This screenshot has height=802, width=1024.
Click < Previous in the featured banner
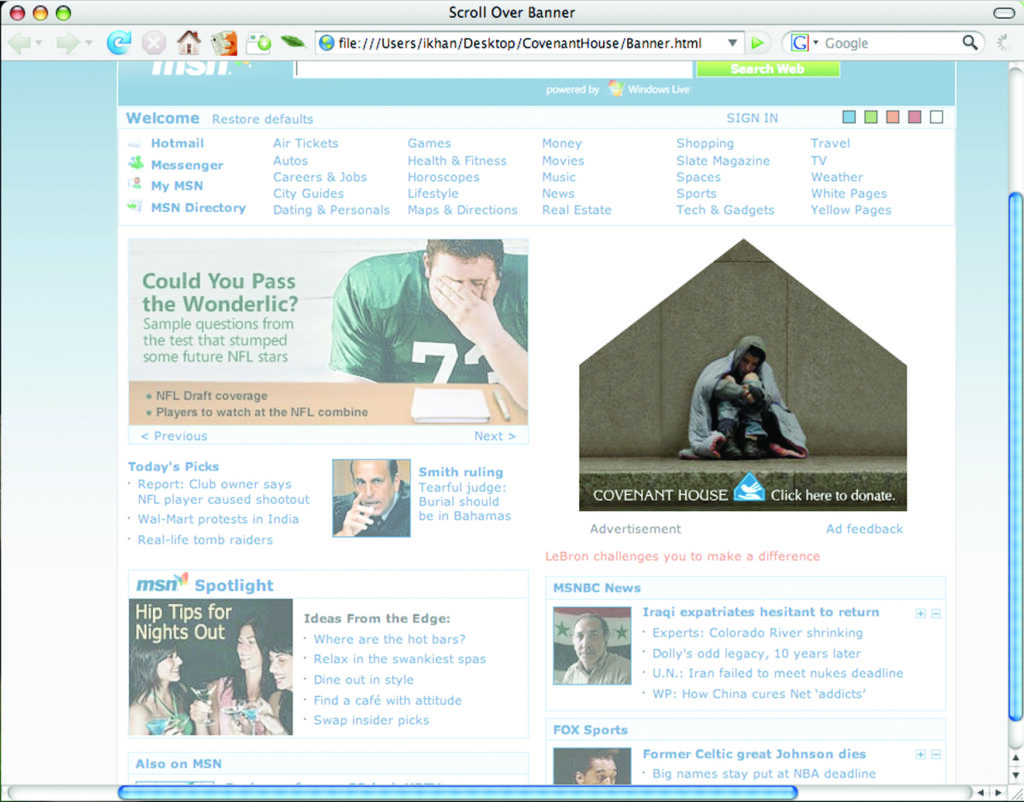pos(174,436)
